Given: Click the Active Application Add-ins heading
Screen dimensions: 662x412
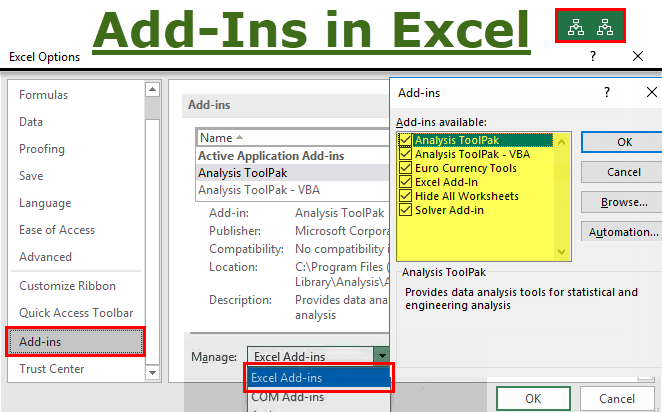Looking at the screenshot, I should 271,156.
